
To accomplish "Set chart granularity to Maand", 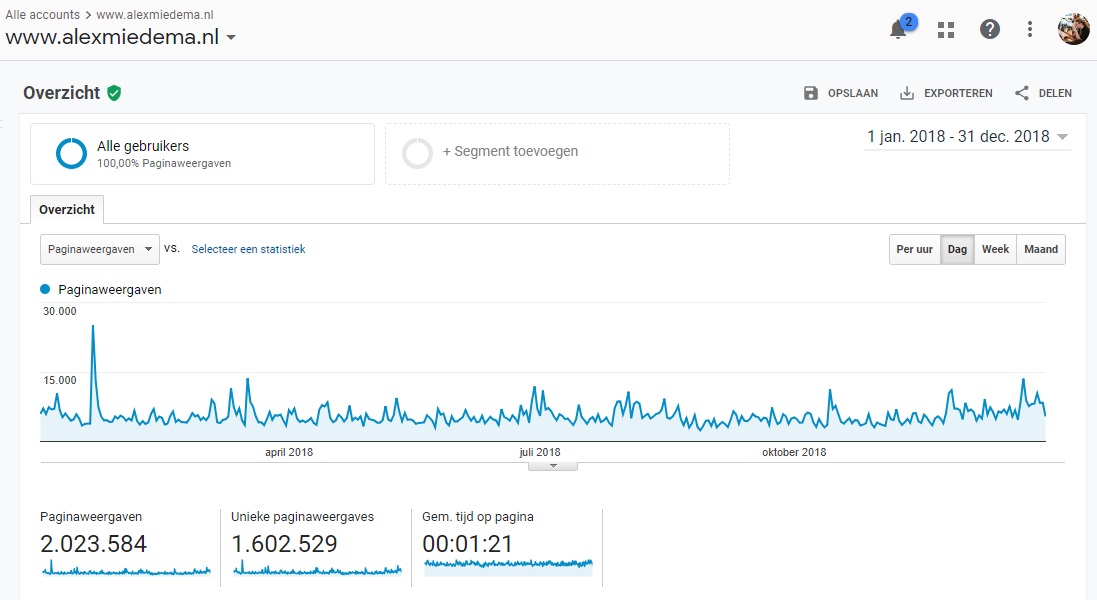I will tap(1040, 249).
